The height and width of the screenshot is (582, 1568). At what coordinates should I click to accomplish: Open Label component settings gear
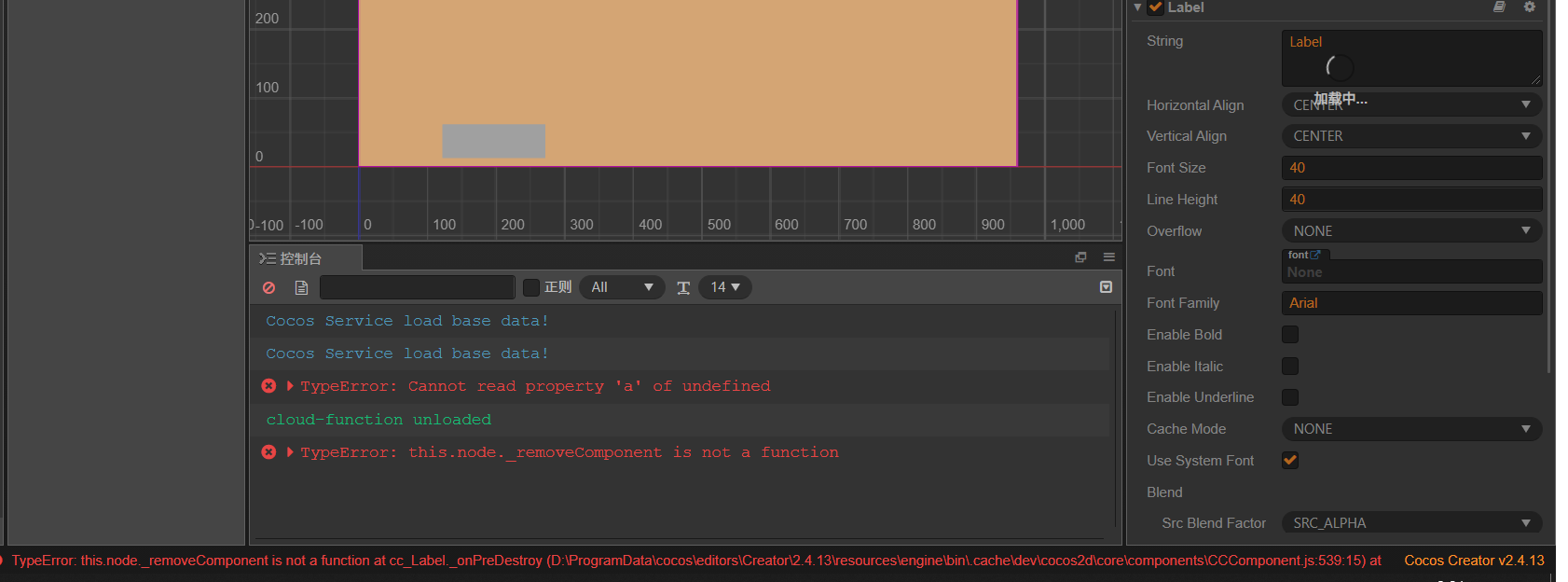click(x=1530, y=7)
